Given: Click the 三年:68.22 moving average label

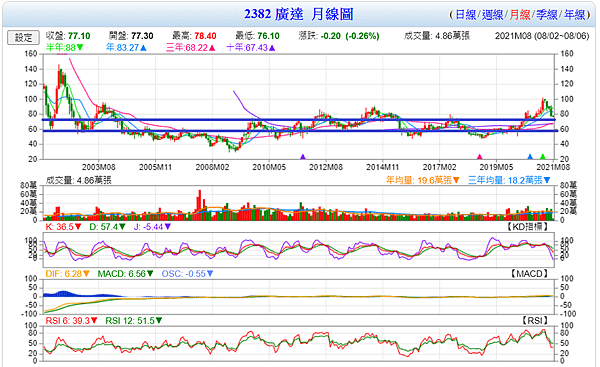Looking at the screenshot, I should click(x=191, y=47).
